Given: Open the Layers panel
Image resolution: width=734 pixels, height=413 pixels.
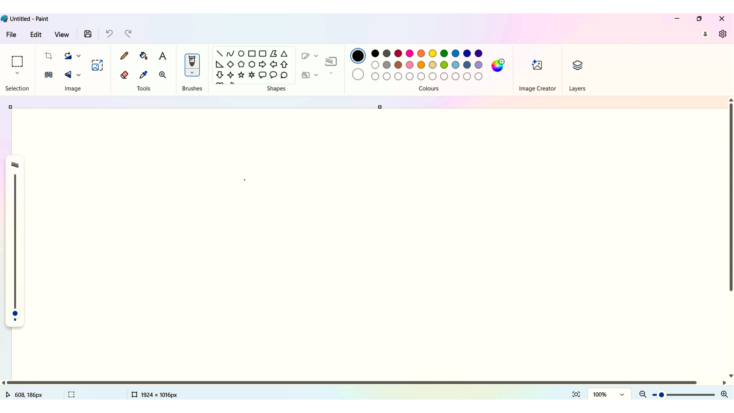Looking at the screenshot, I should pos(577,65).
